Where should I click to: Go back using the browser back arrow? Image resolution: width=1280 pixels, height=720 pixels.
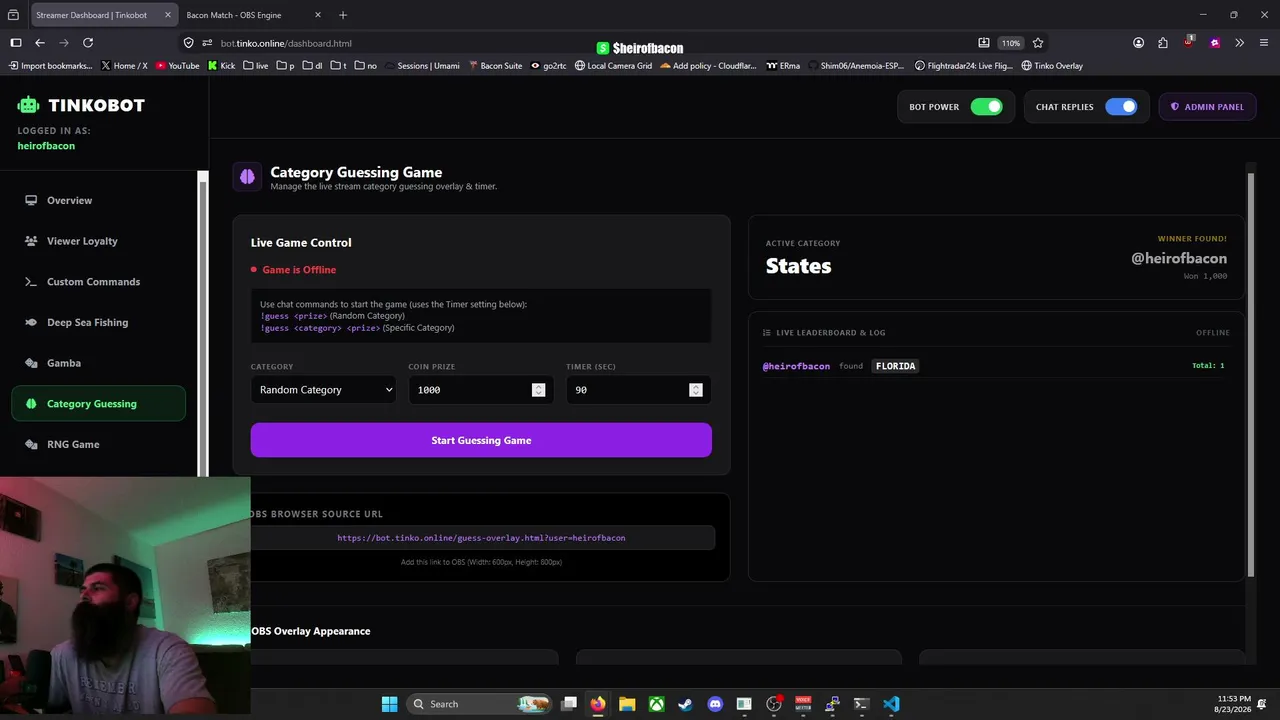click(40, 43)
